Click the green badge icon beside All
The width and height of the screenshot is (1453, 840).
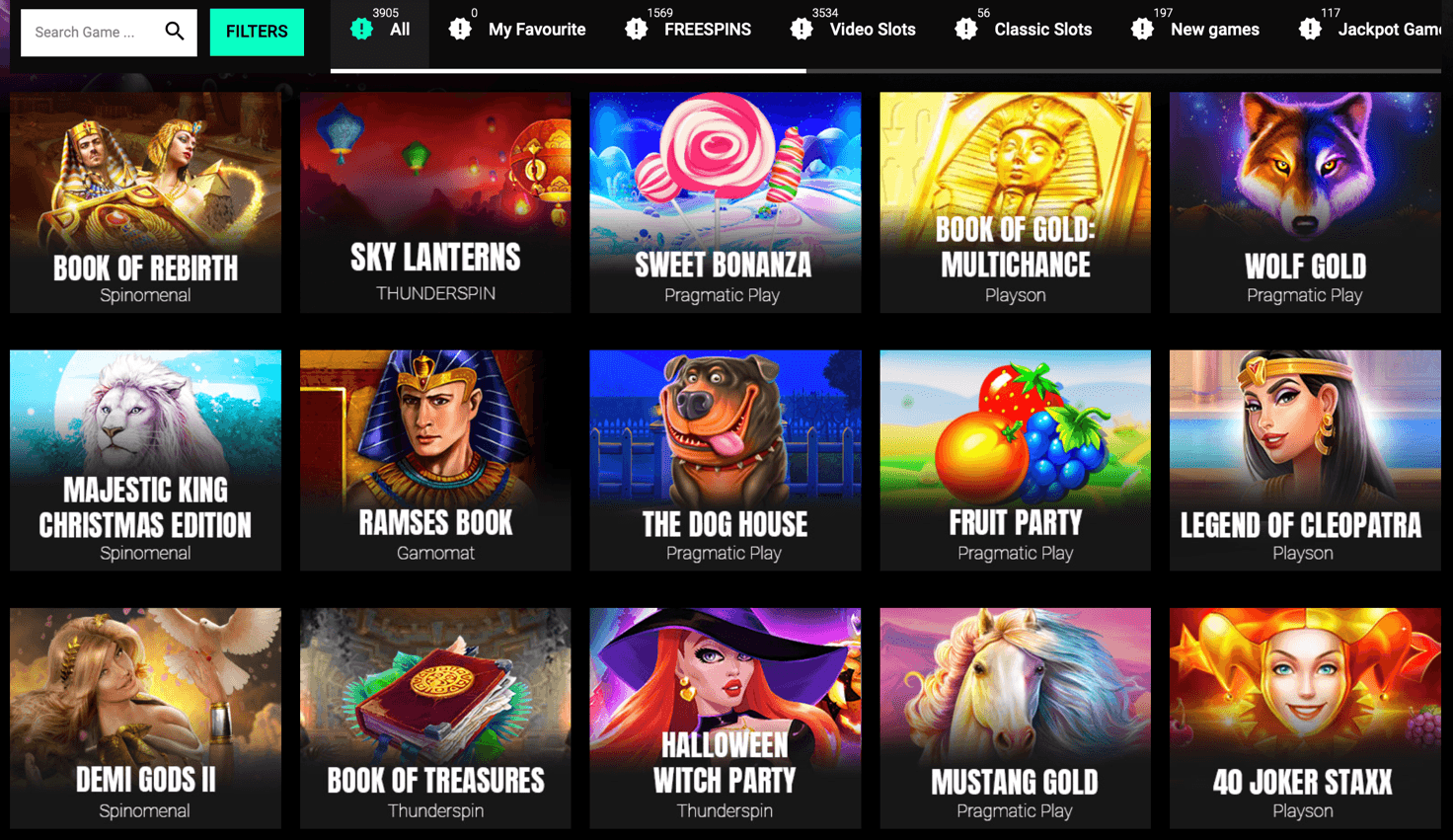362,30
